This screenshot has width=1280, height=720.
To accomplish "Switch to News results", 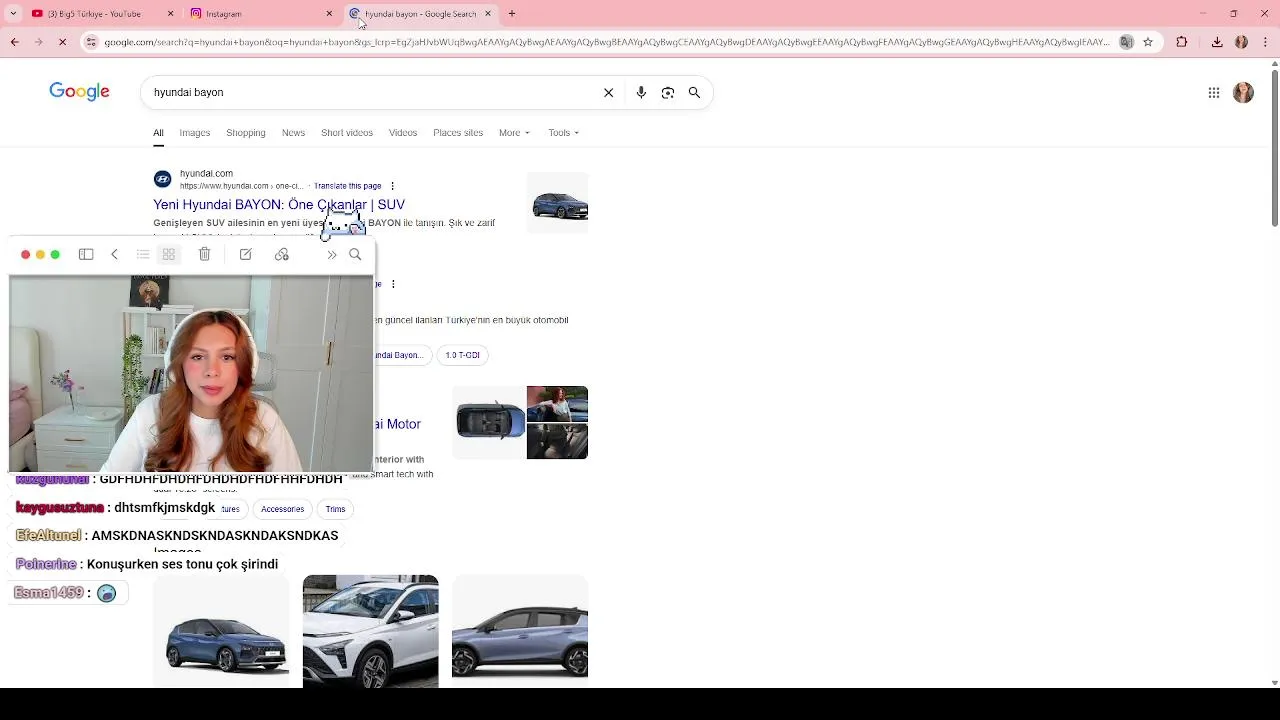I will (293, 133).
